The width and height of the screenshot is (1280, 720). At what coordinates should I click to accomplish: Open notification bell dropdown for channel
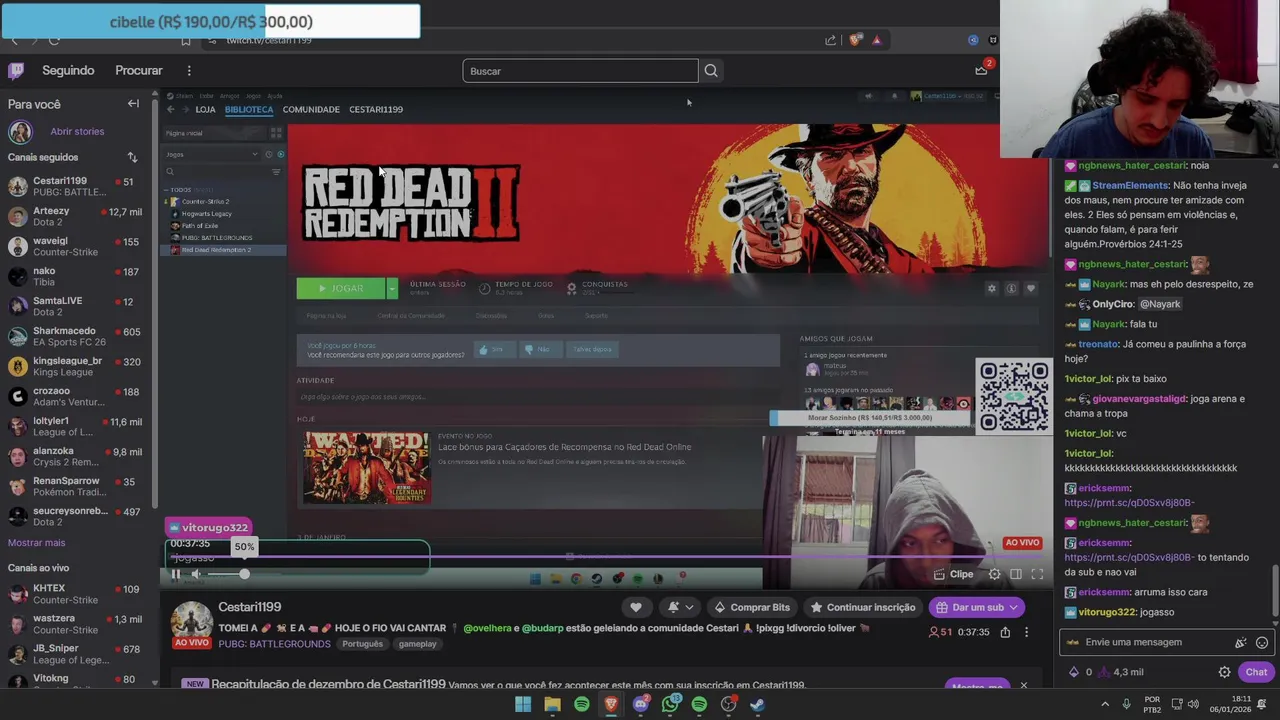[680, 607]
